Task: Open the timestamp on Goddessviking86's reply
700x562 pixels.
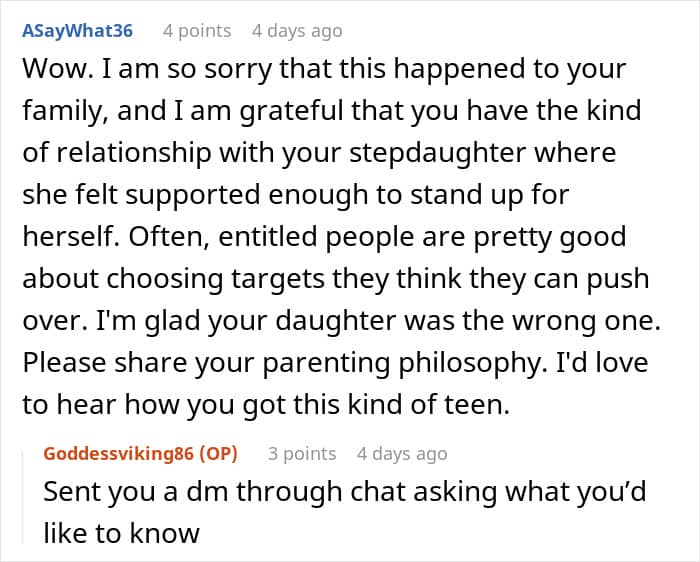Action: click(x=402, y=454)
